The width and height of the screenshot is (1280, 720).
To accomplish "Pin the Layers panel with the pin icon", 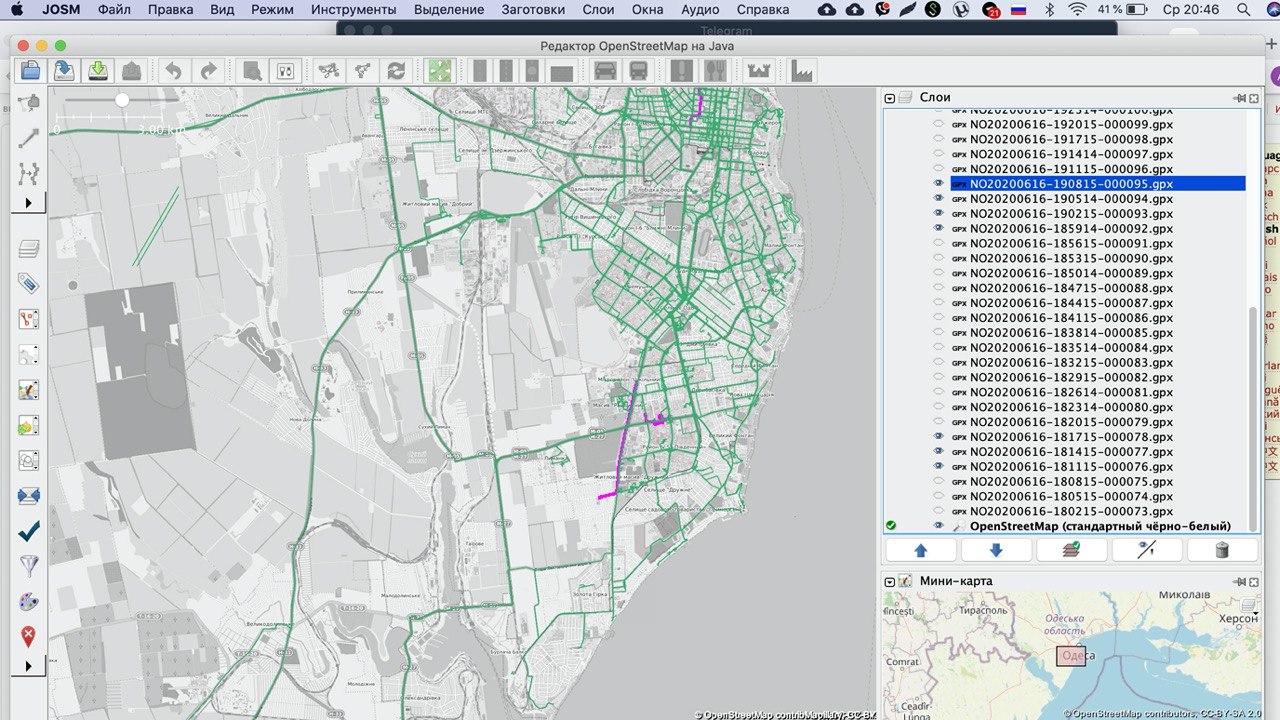I will pos(1240,98).
